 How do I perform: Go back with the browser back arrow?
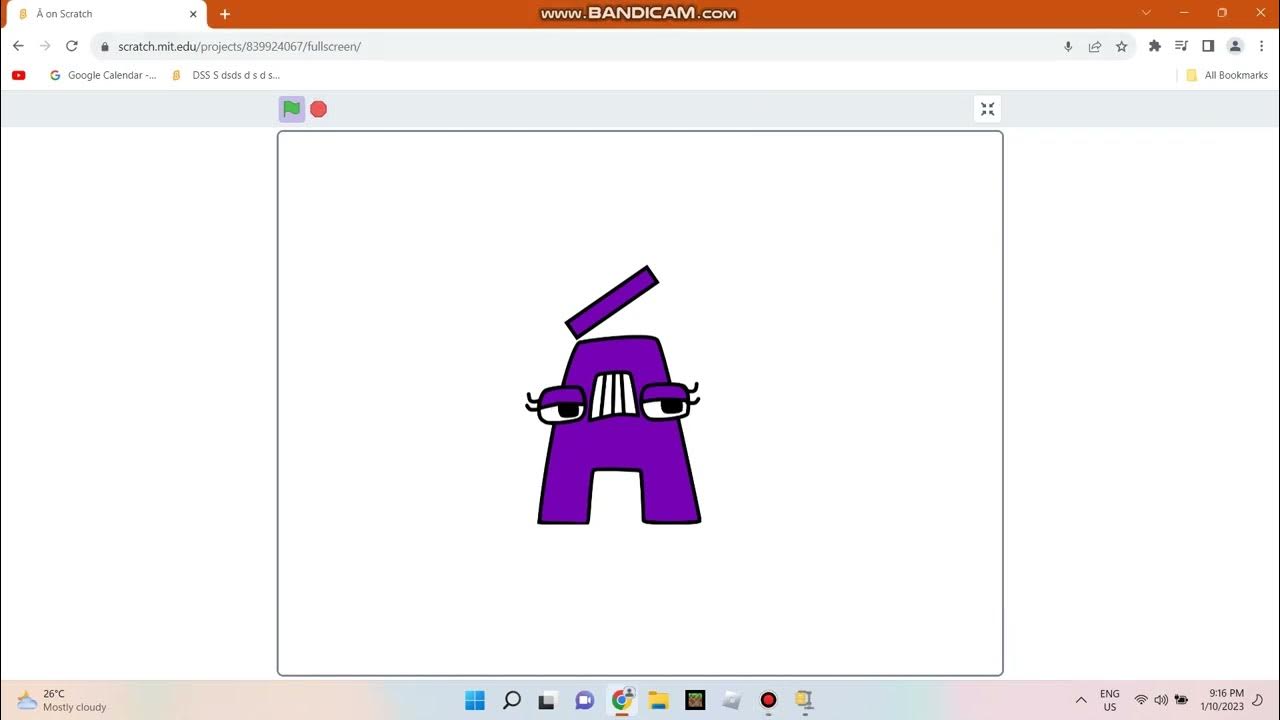click(x=18, y=46)
